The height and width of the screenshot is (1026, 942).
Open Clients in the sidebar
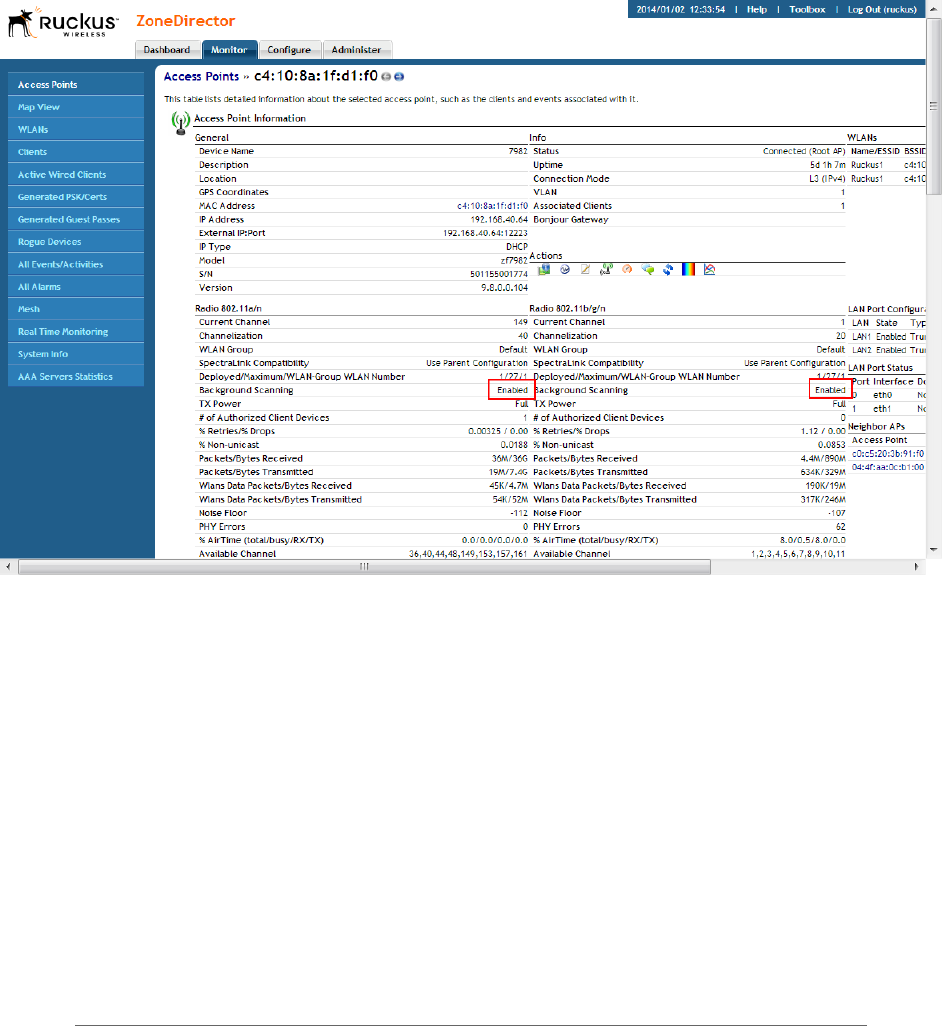[x=76, y=152]
